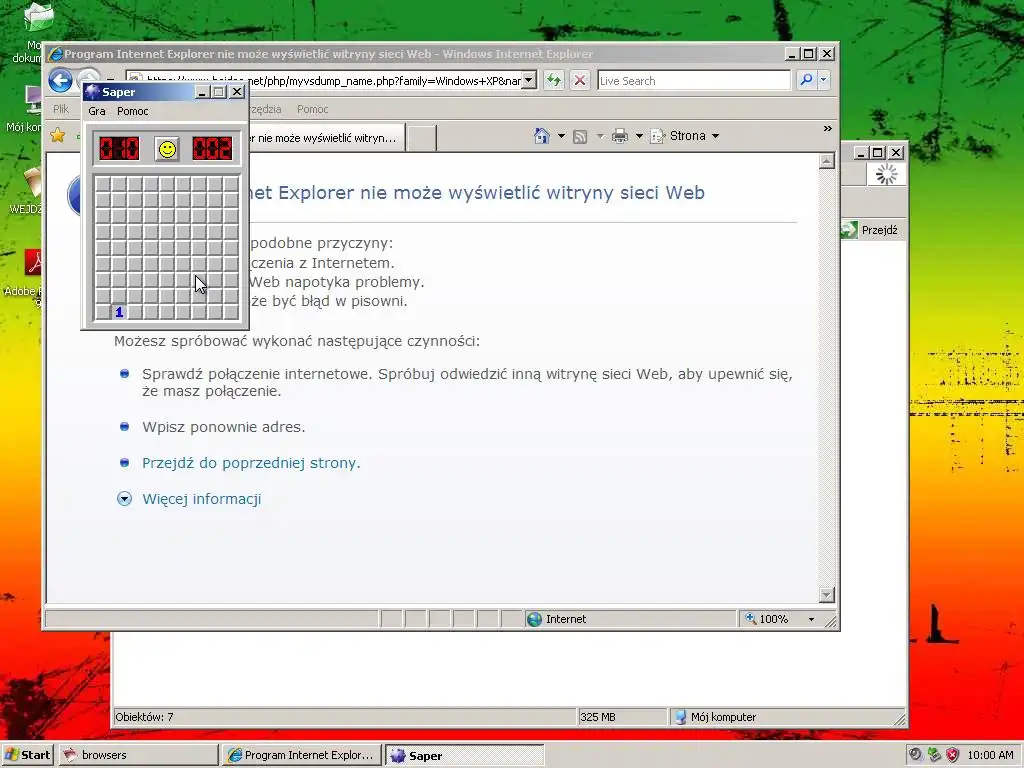Click the Internet zone globe icon

[x=534, y=619]
